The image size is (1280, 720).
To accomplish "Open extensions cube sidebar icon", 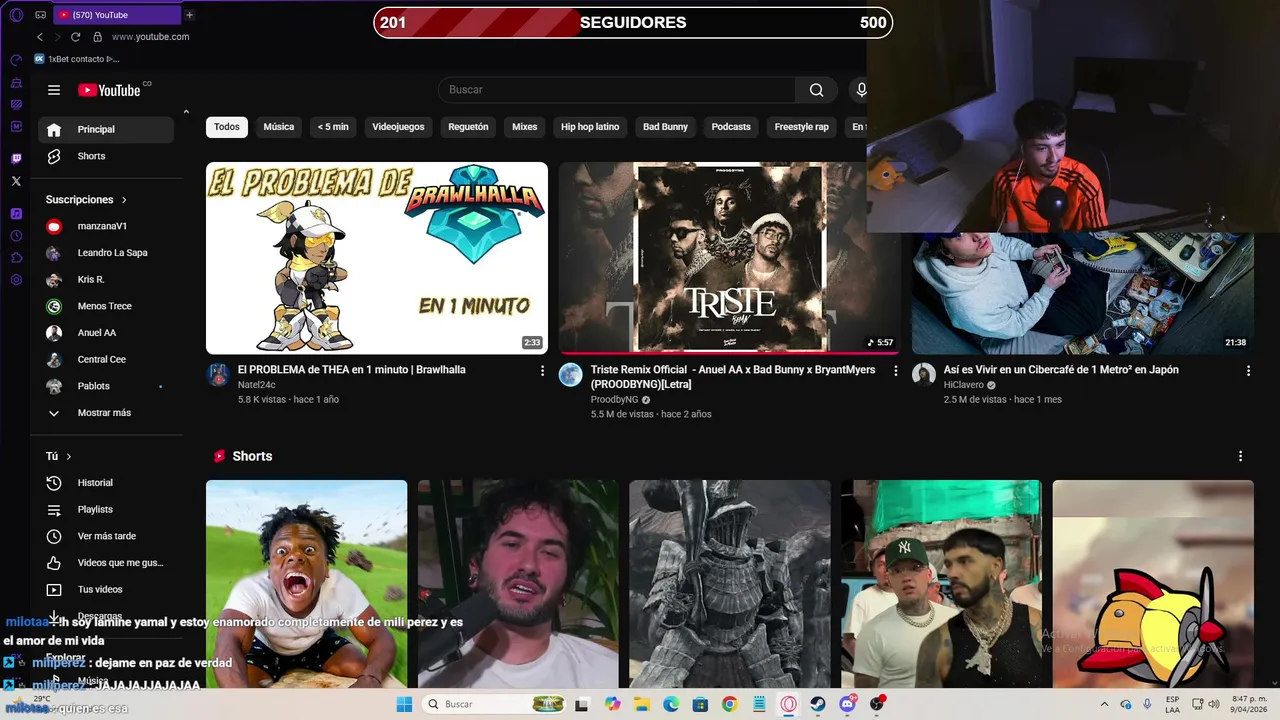I will (16, 258).
